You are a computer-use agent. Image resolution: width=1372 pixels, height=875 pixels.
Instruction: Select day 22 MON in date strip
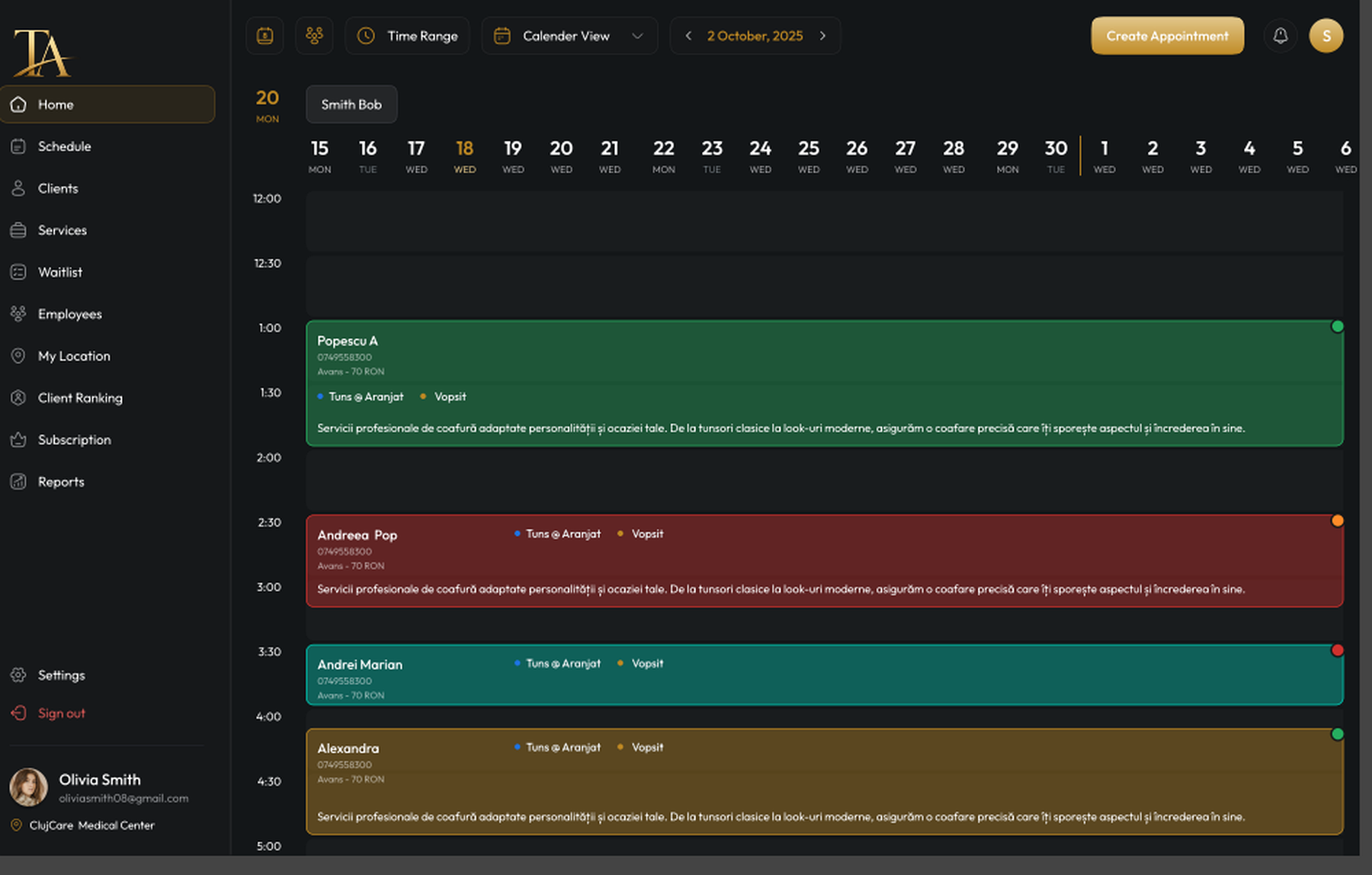(664, 156)
